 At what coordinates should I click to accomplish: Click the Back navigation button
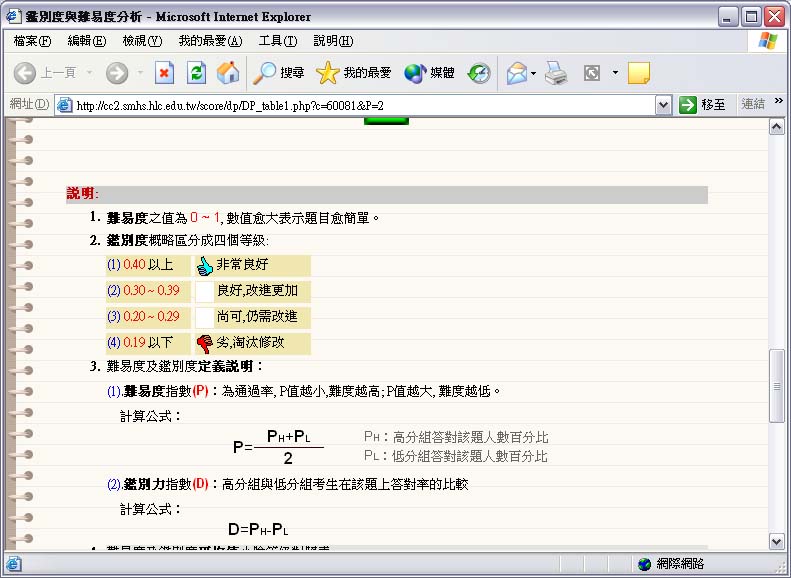click(44, 73)
